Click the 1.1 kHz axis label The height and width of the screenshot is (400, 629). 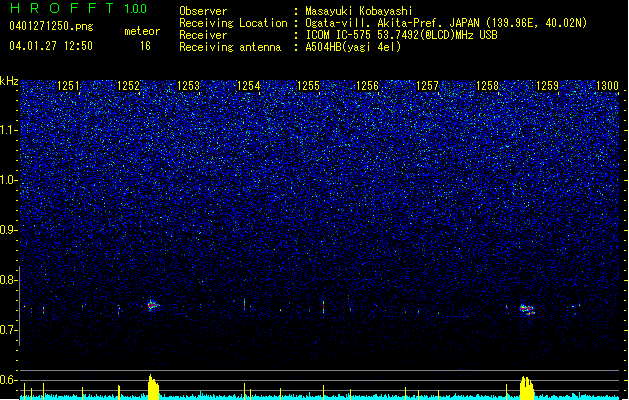(9, 130)
